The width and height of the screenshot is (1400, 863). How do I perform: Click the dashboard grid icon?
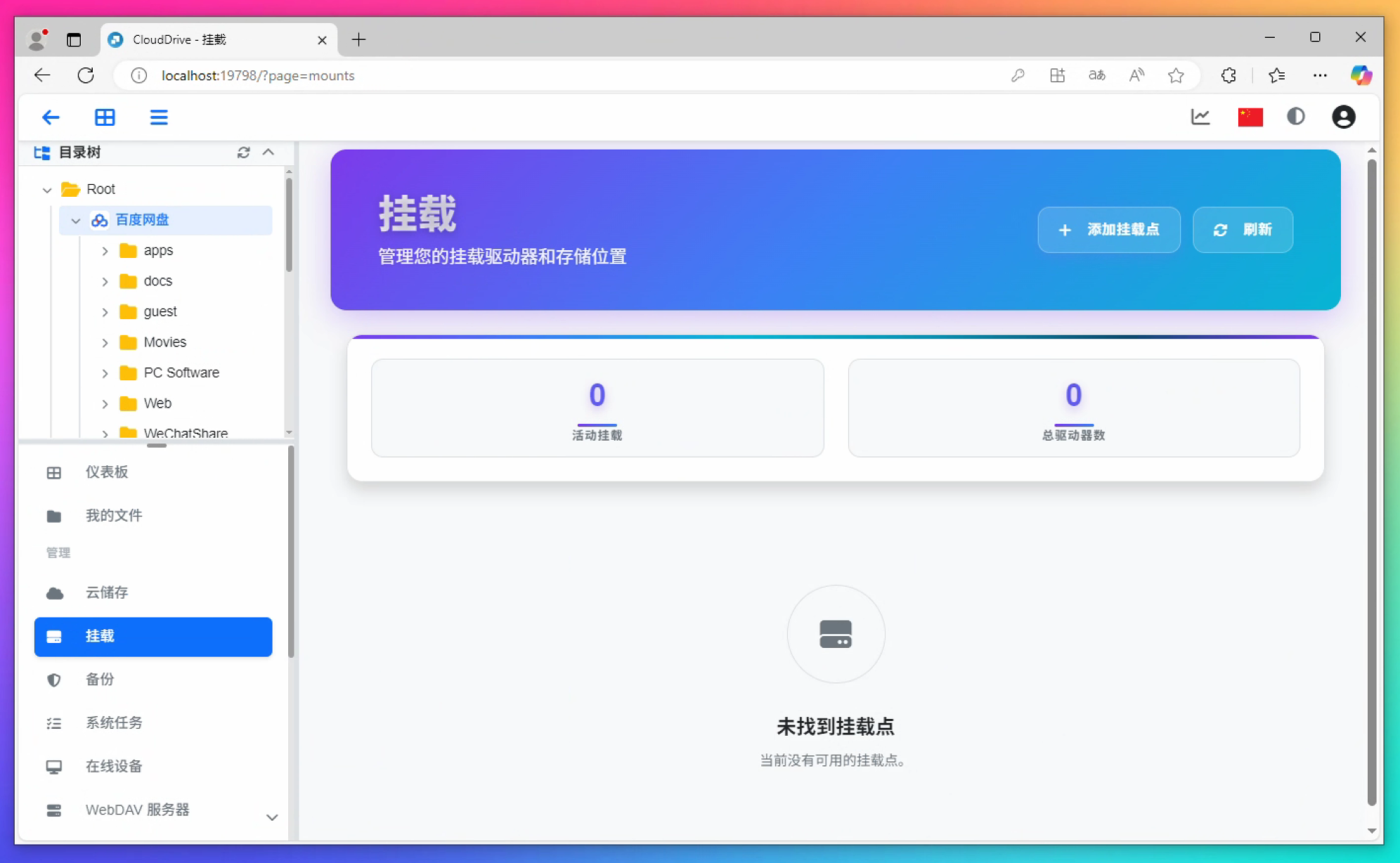pyautogui.click(x=105, y=117)
